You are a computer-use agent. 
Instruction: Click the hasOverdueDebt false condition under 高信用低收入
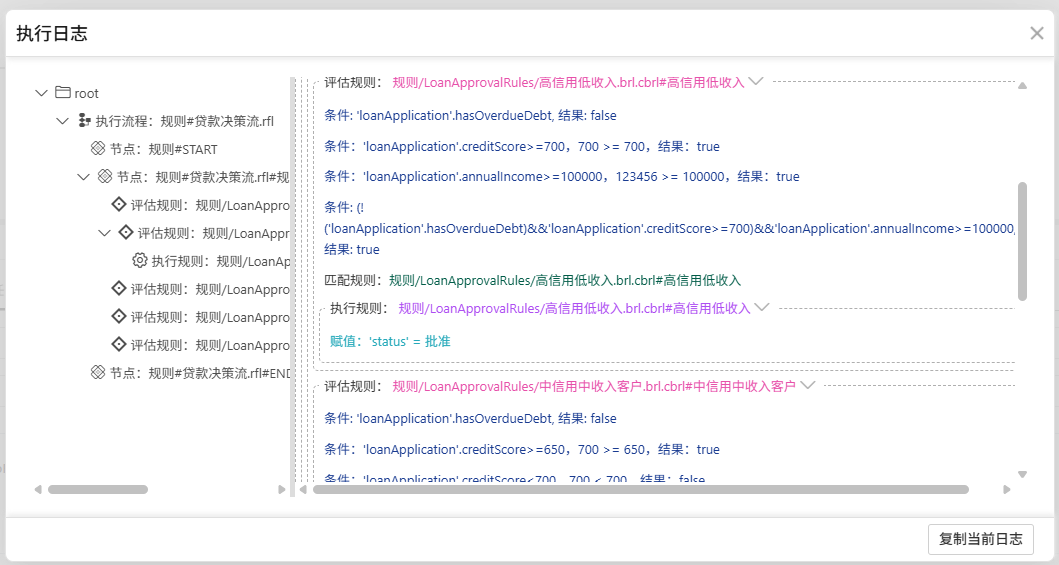click(x=470, y=115)
